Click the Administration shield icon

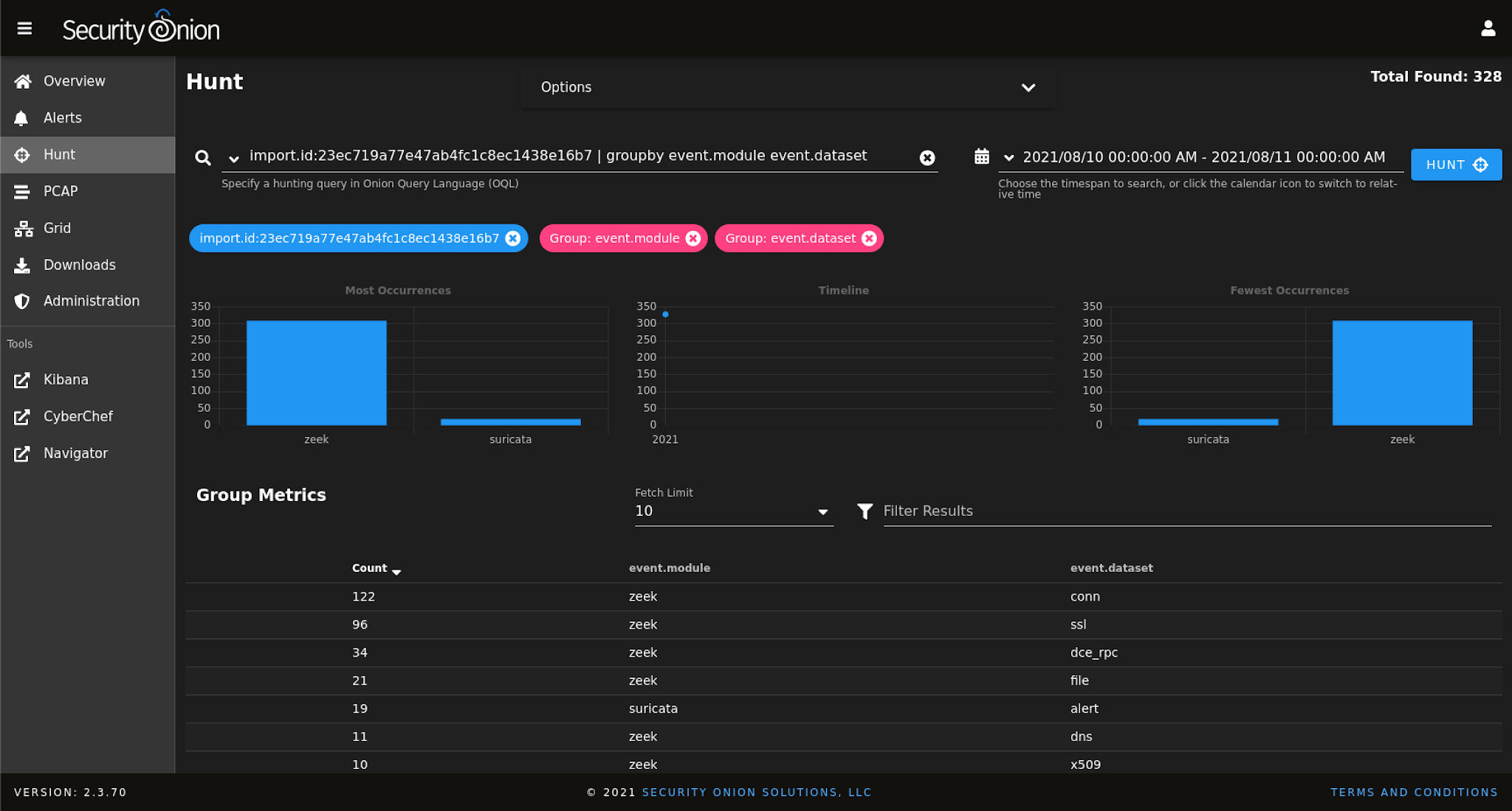(x=22, y=301)
